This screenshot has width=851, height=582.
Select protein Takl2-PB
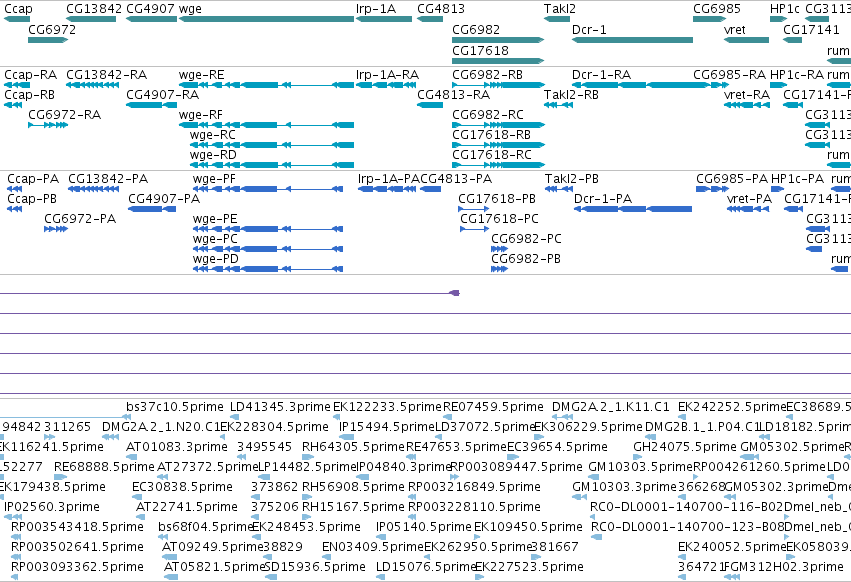point(559,189)
